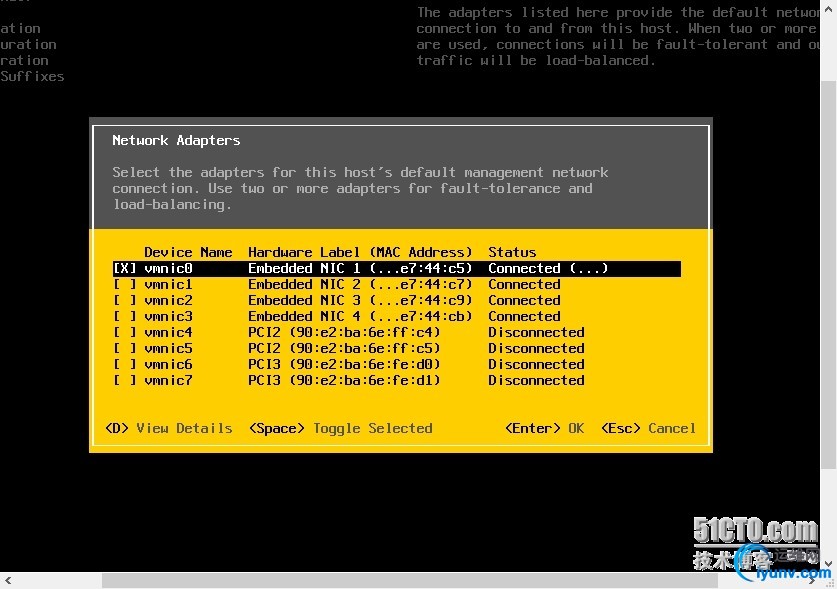The height and width of the screenshot is (589, 837).
Task: Click <Esc> Cancel option
Action: tap(648, 428)
